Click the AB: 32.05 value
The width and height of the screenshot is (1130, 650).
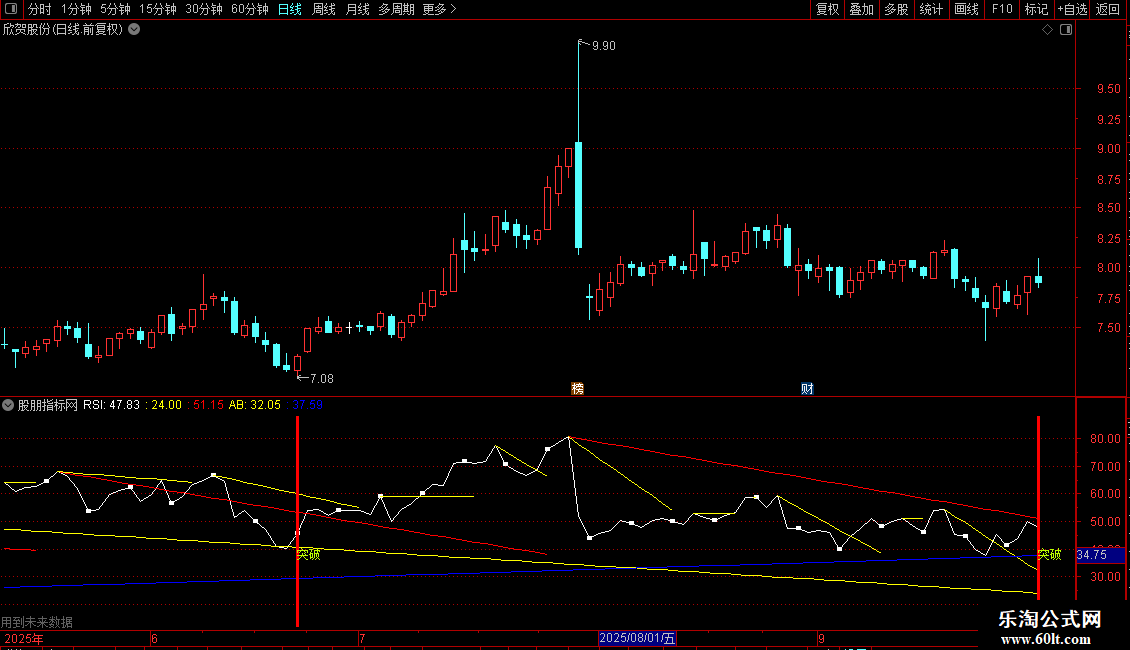tap(254, 405)
